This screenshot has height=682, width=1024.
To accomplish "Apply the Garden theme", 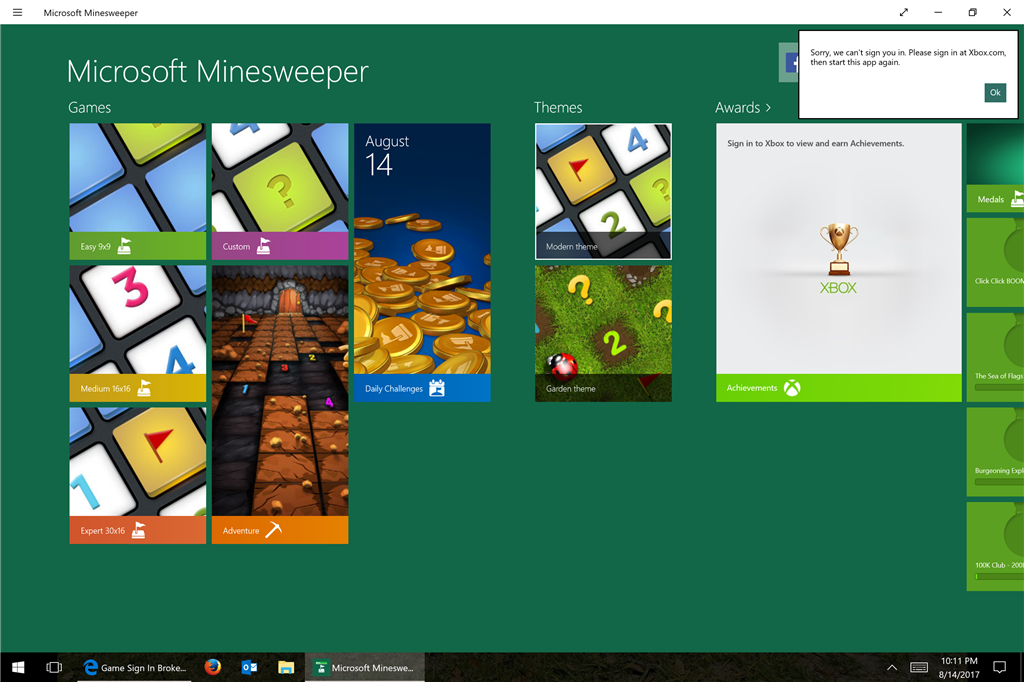I will coord(603,333).
